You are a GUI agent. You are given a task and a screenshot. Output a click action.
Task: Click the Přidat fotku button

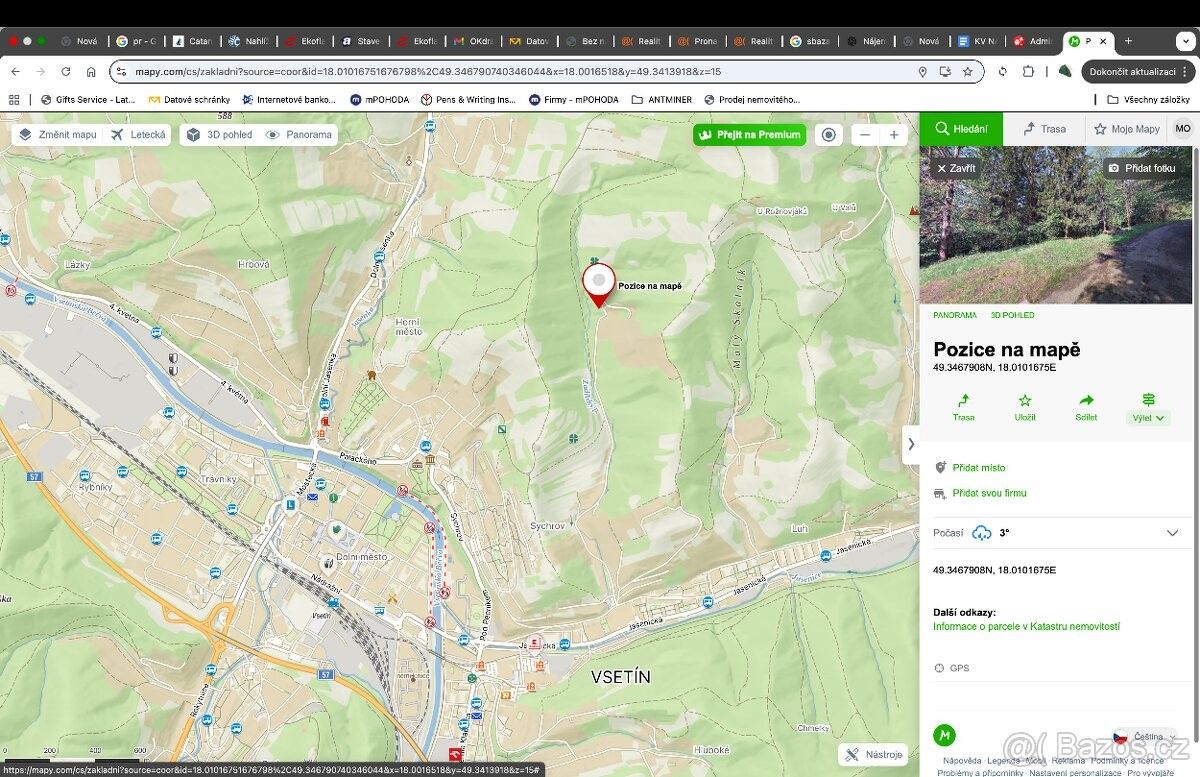pos(1142,168)
